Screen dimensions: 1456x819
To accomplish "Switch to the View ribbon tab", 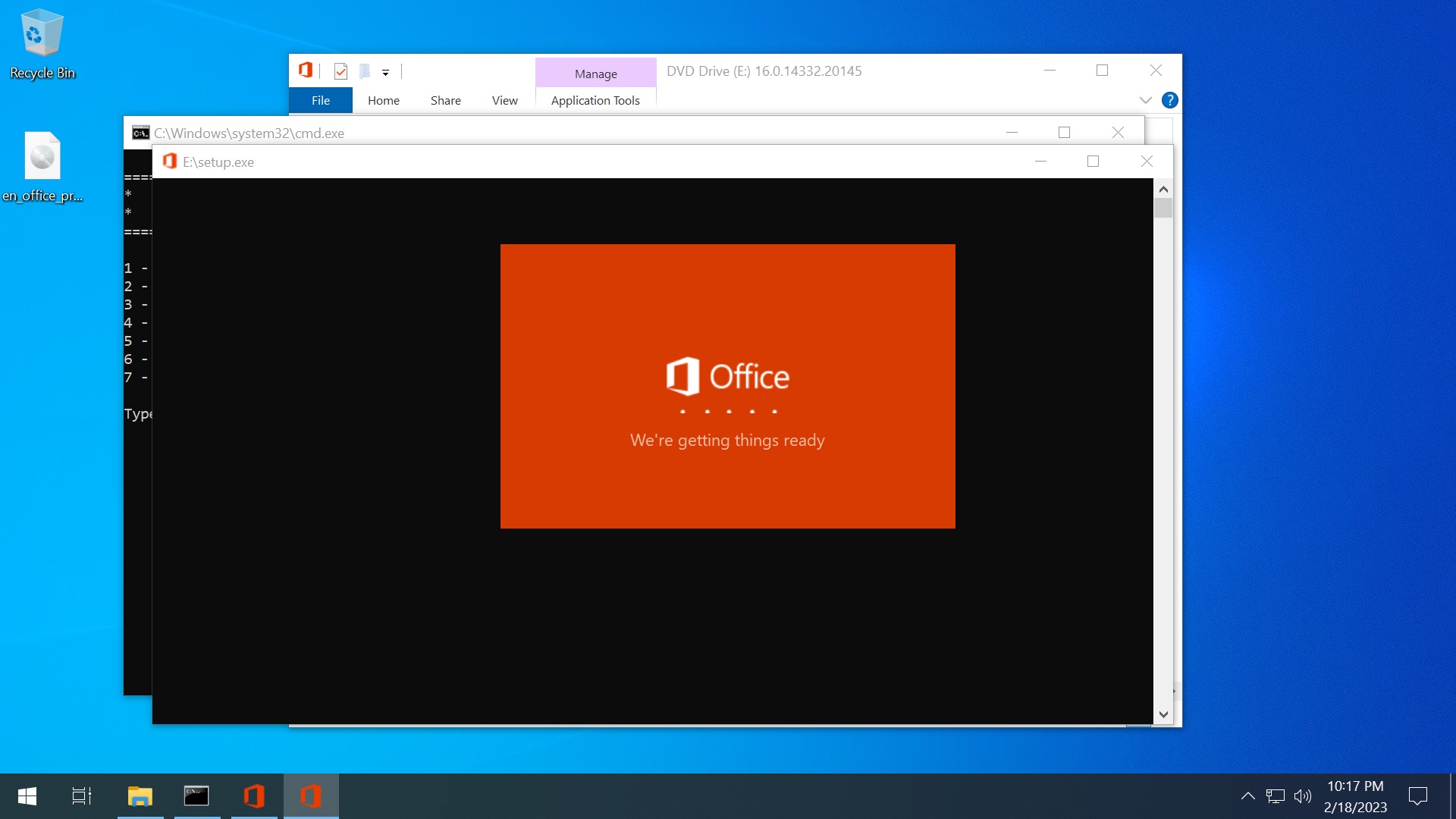I will pyautogui.click(x=505, y=100).
